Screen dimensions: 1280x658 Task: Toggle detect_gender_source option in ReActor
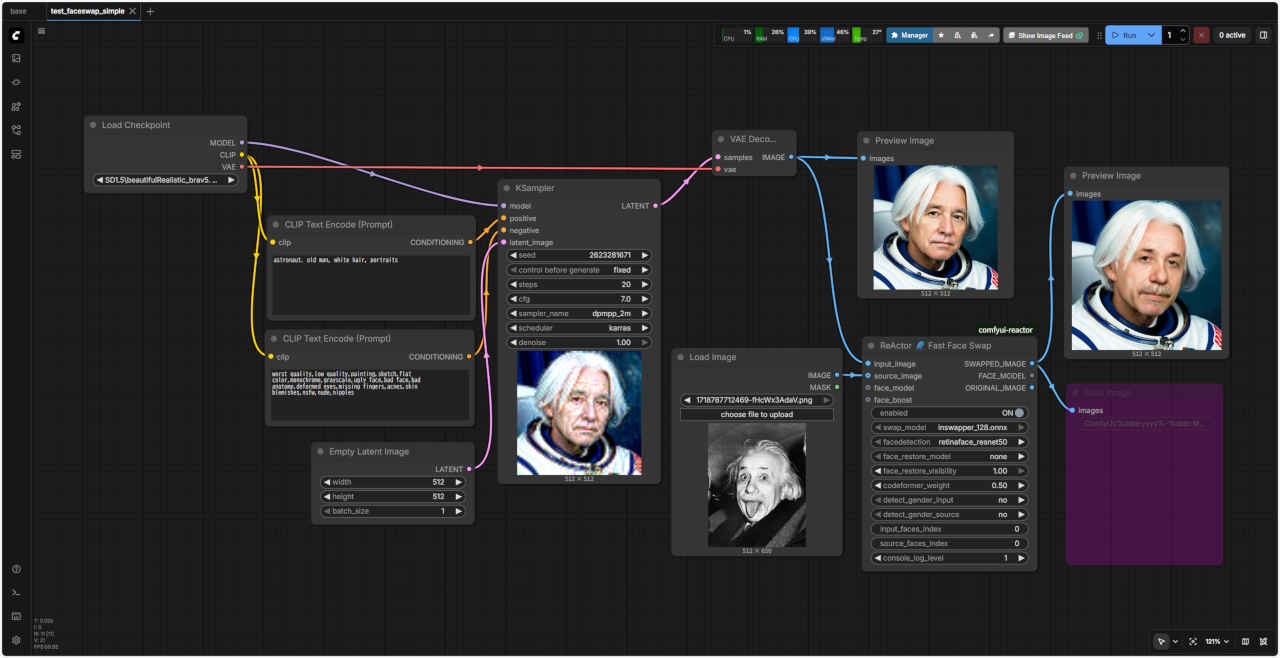click(949, 514)
